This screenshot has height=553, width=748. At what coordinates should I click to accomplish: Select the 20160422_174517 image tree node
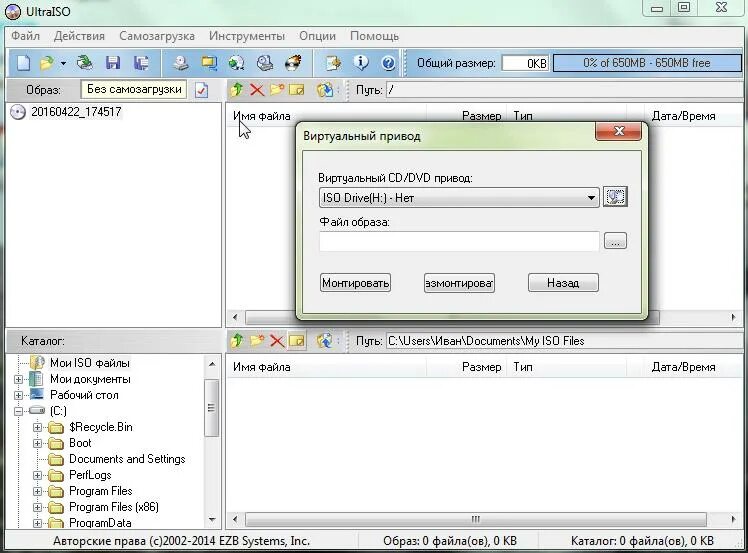(76, 112)
